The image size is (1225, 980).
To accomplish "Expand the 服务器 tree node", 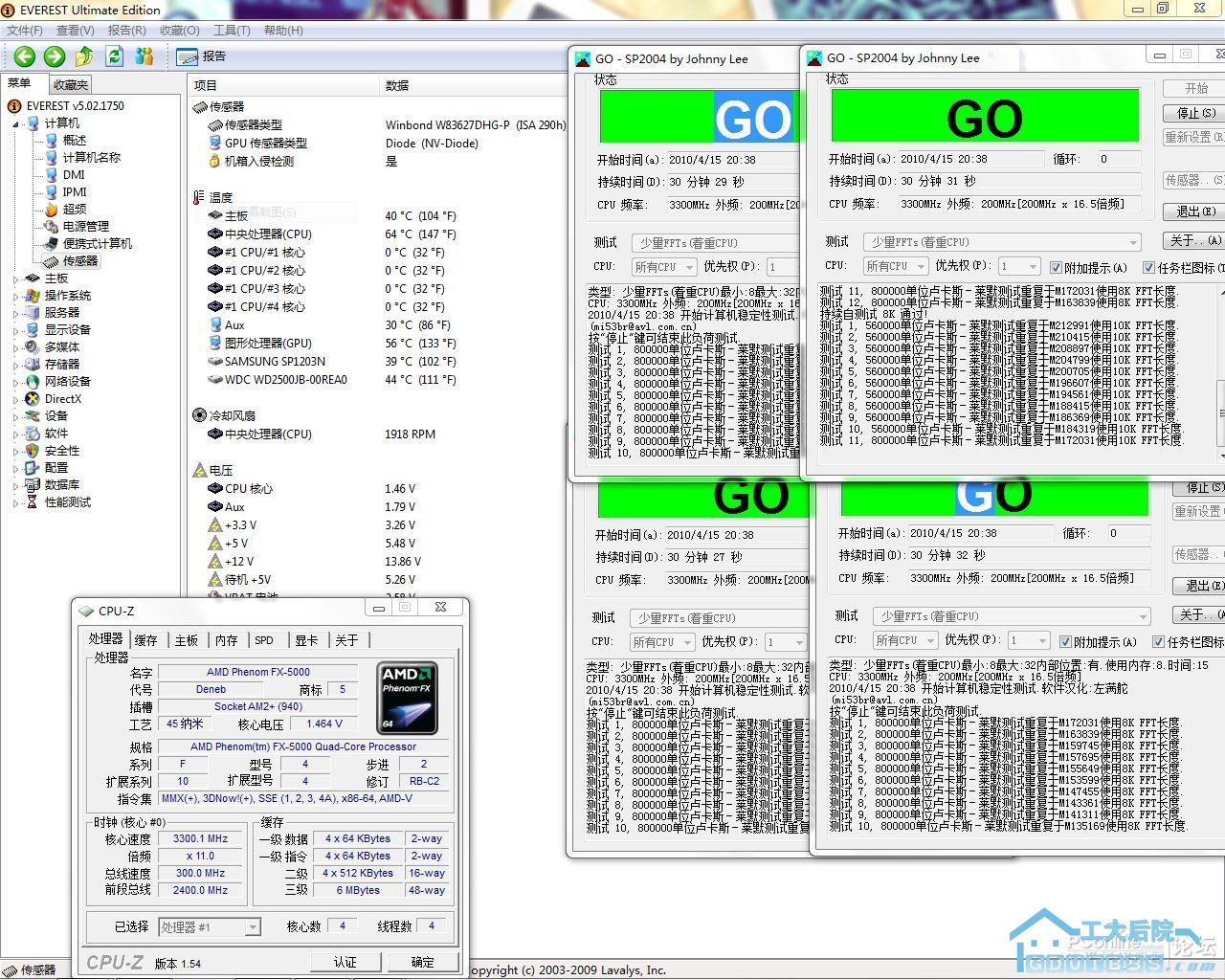I will [x=16, y=313].
